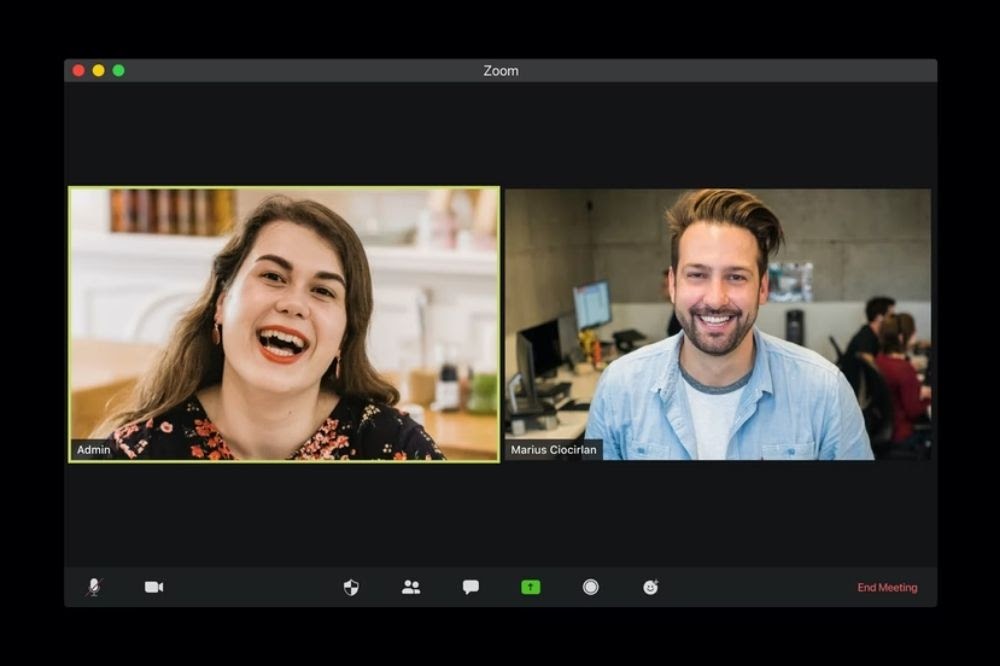Open Participants list options

[410, 587]
